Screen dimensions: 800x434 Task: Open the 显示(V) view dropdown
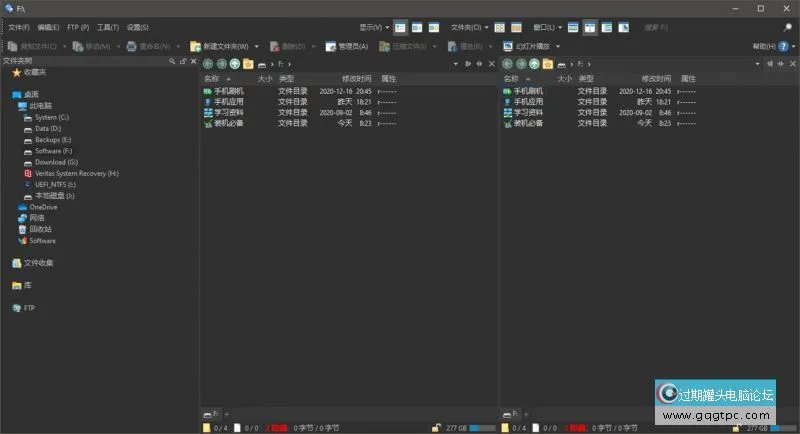374,27
